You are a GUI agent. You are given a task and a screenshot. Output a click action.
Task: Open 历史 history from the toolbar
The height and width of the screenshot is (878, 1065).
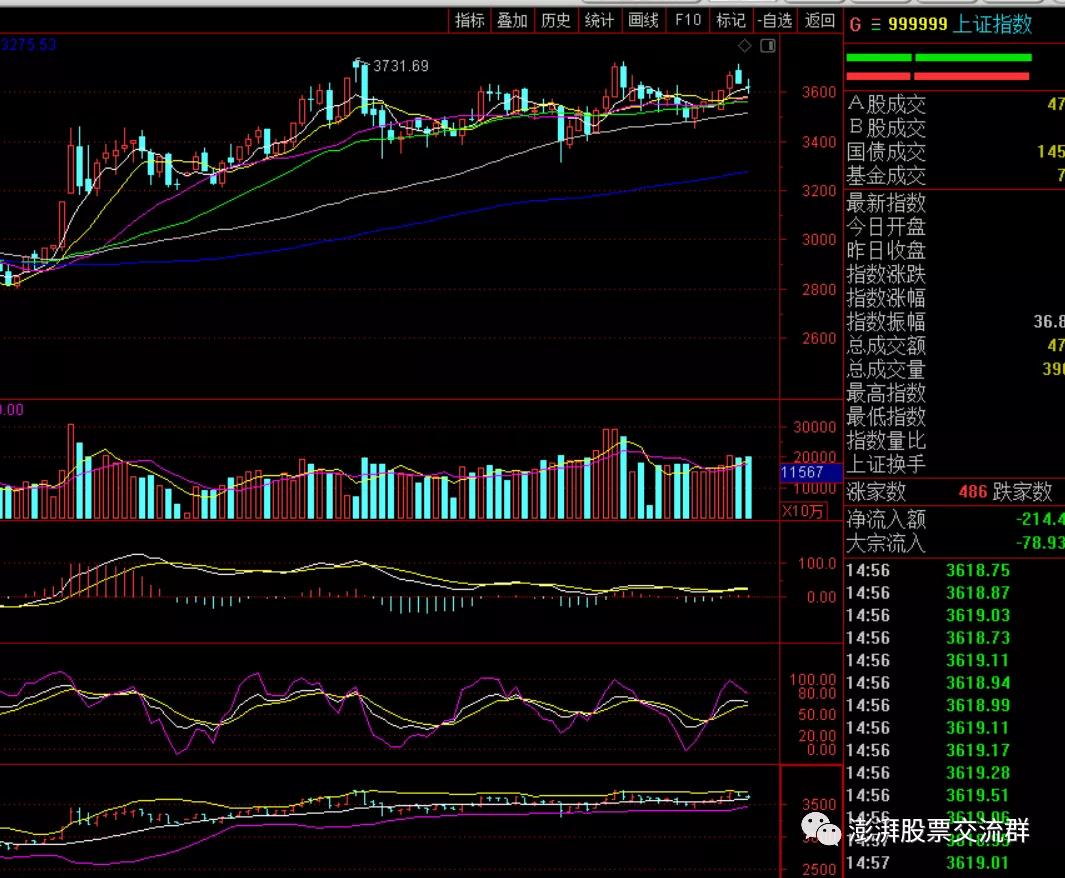pos(556,20)
